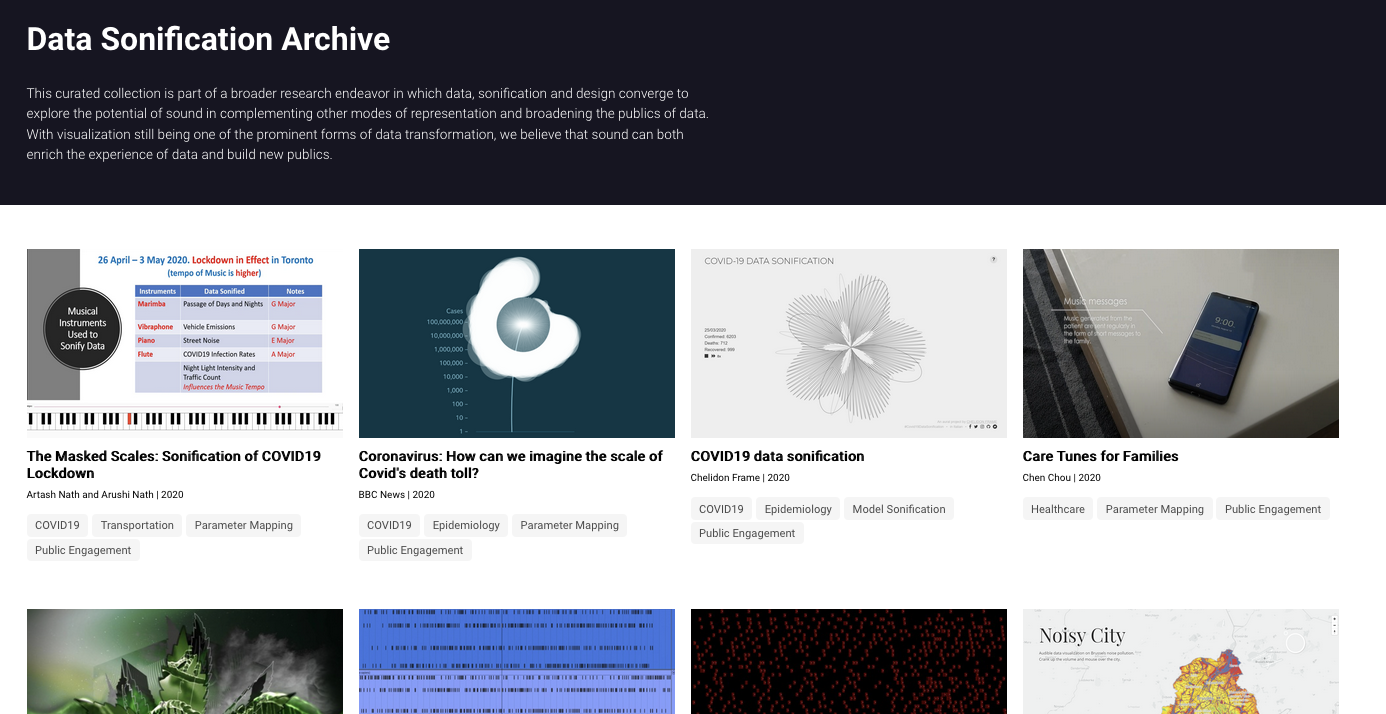This screenshot has height=714, width=1386.
Task: Select Public Engagement tag under Care Tunes
Action: coord(1272,509)
